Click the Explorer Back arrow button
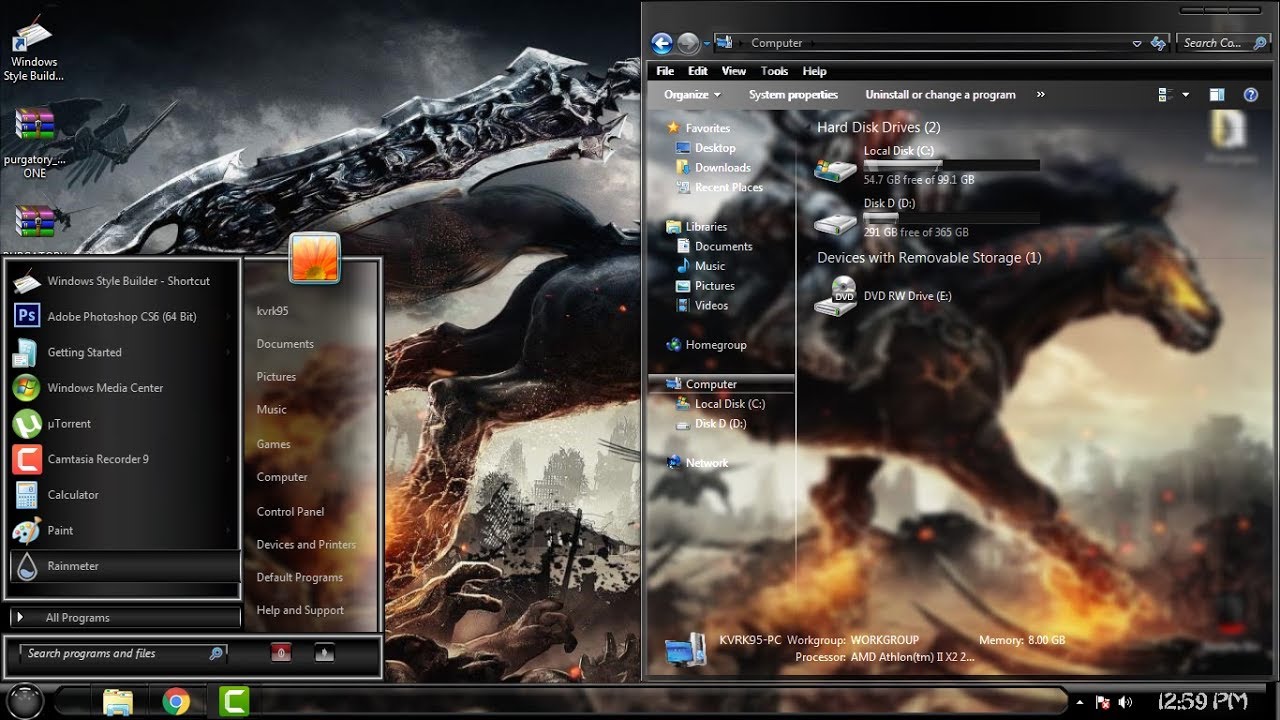The width and height of the screenshot is (1280, 720). pos(661,43)
